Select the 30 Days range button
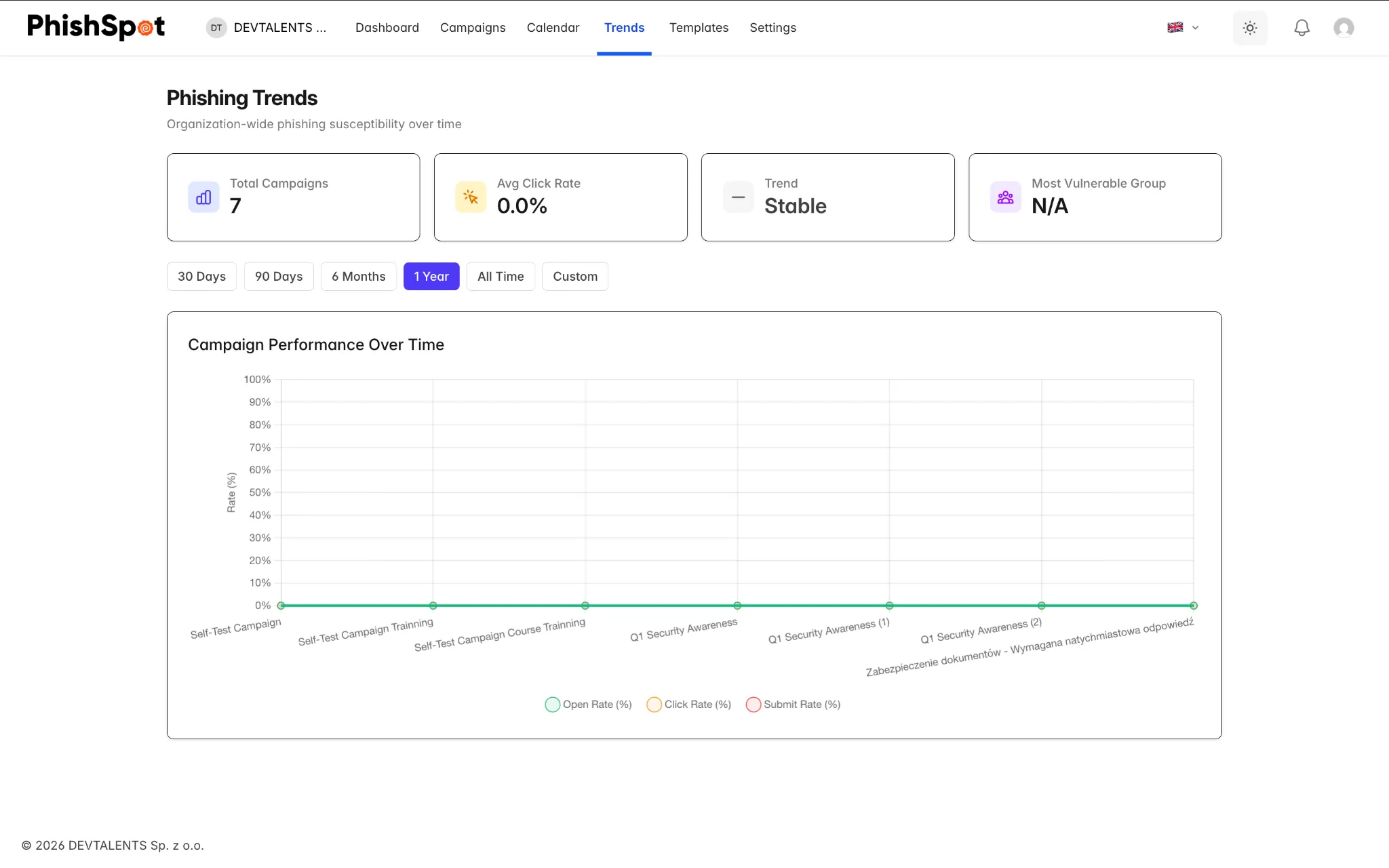1389x868 pixels. [x=201, y=277]
